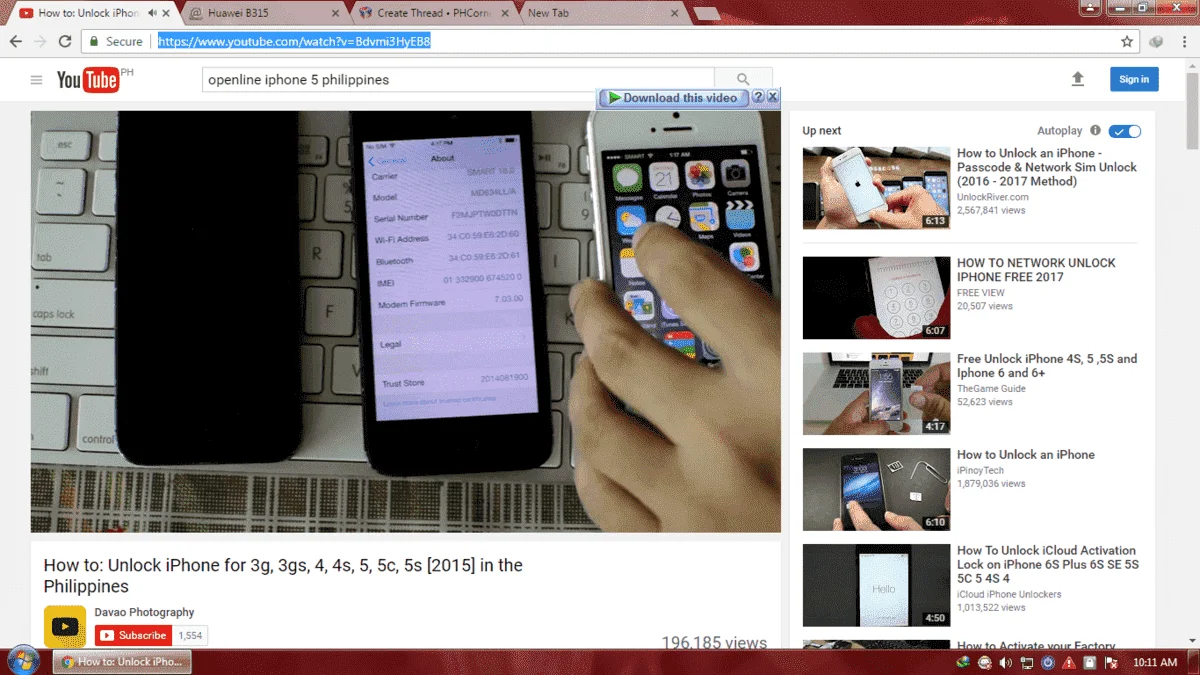The width and height of the screenshot is (1200, 675).
Task: Click the iCloud iPhone Unlockers channel name
Action: click(1009, 594)
